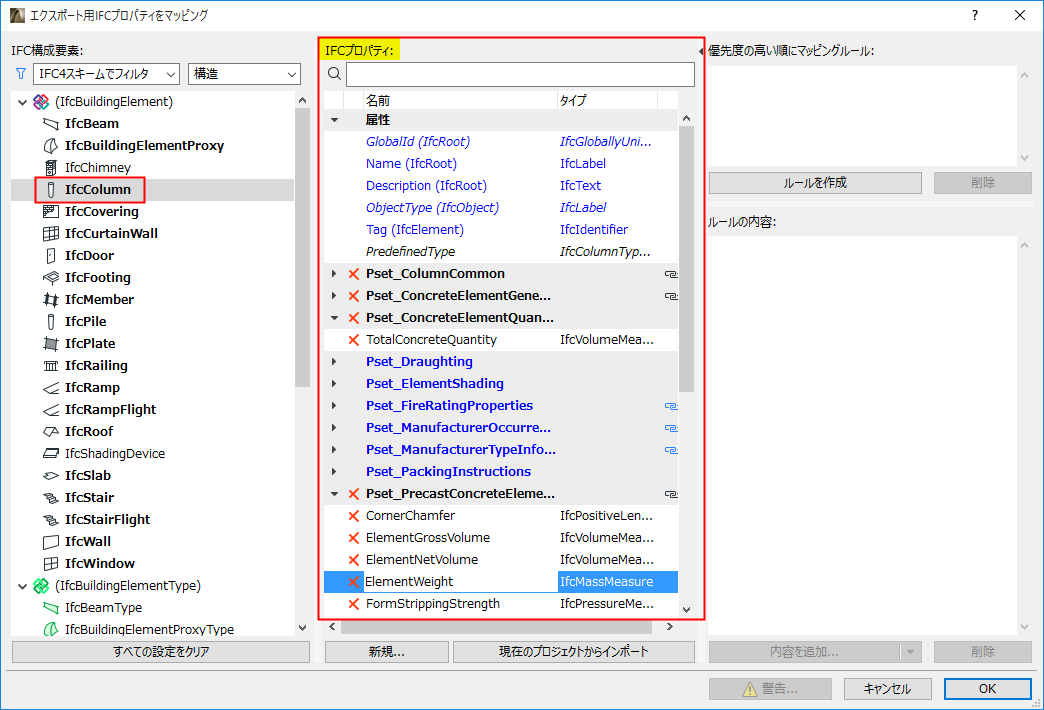Open the IFC4 scheme filter dropdown
Viewport: 1044px width, 710px height.
[107, 74]
